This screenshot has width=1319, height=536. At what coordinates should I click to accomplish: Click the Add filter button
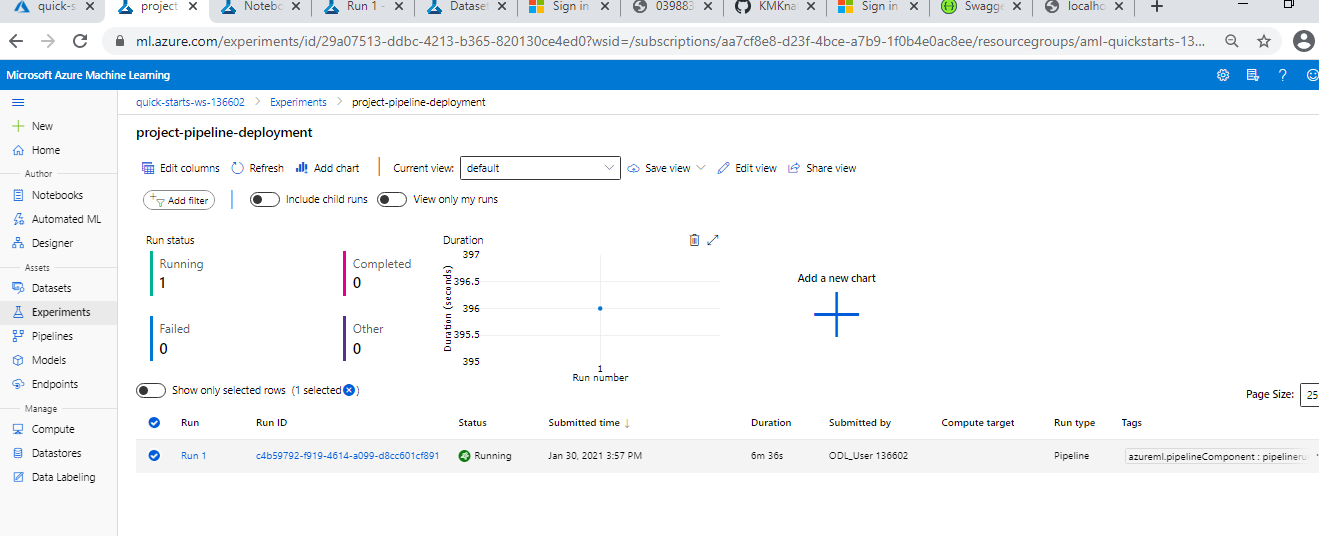(x=179, y=200)
